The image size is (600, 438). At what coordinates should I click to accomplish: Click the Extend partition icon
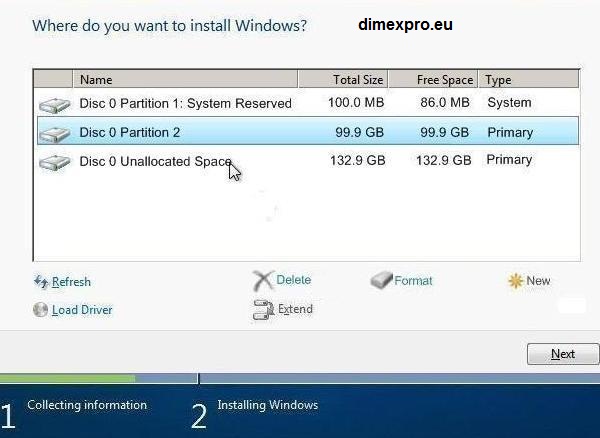tap(263, 309)
